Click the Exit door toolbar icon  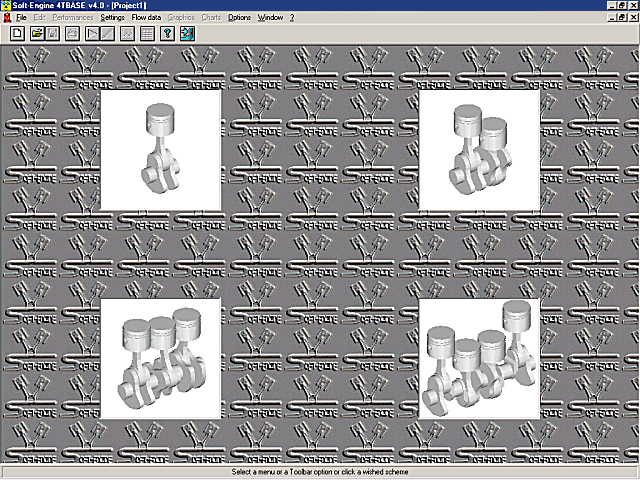tap(187, 33)
